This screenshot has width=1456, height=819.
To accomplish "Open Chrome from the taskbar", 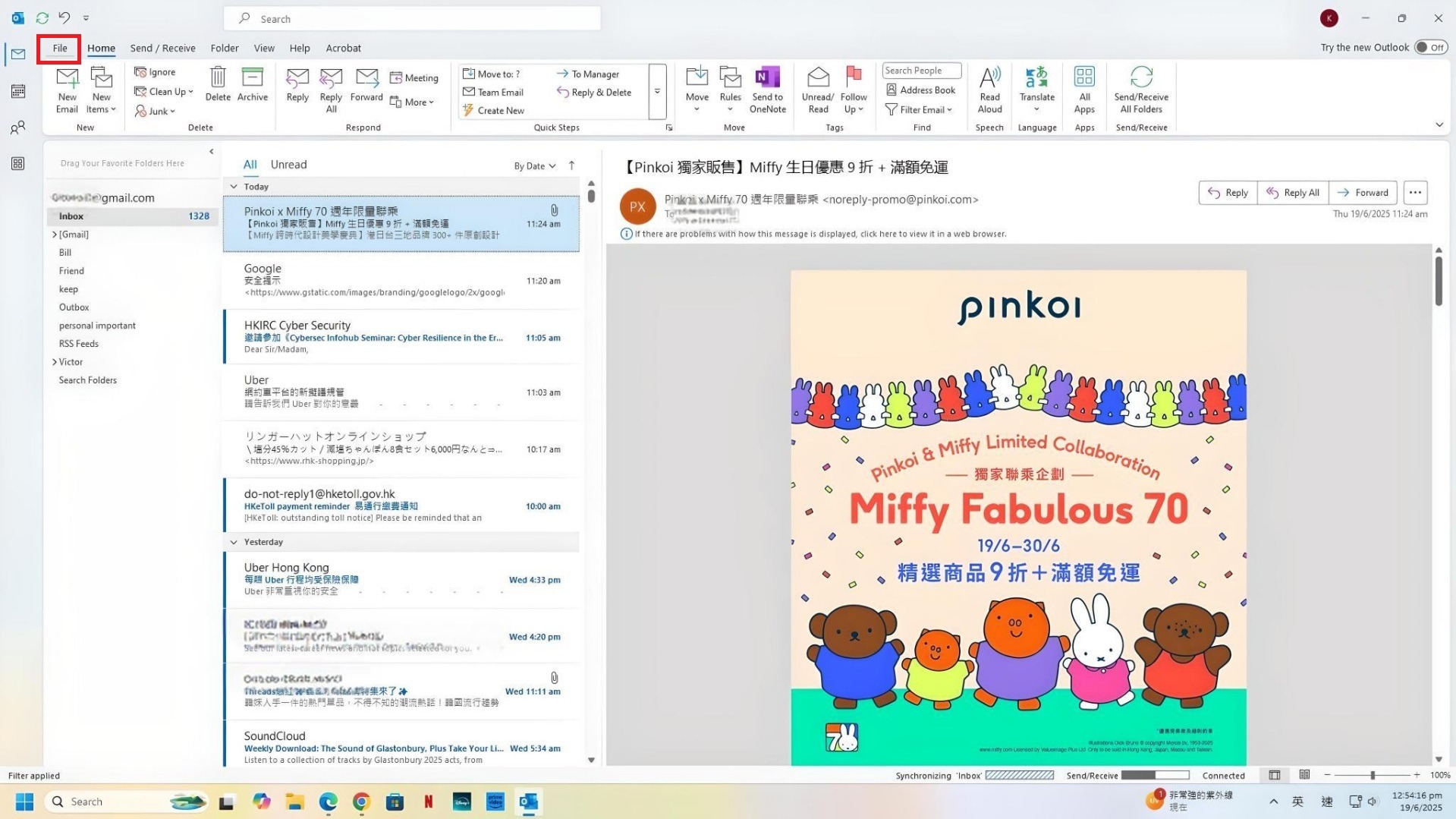I will click(x=361, y=802).
